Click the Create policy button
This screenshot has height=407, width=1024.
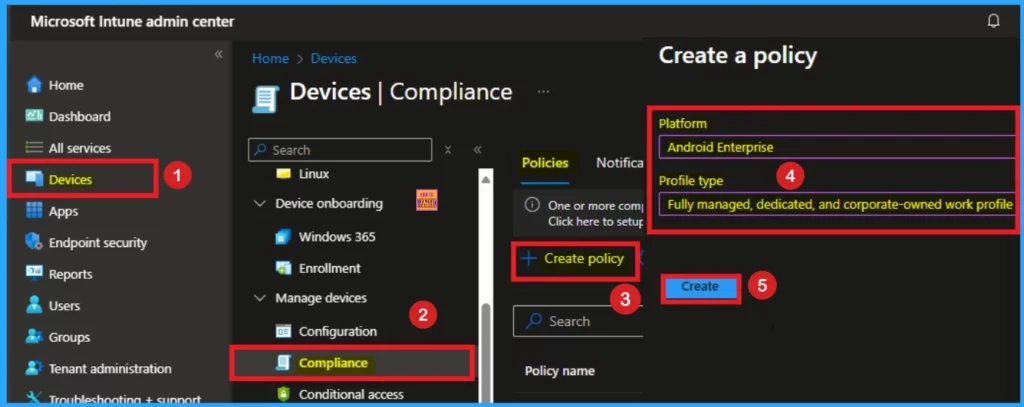[x=573, y=259]
